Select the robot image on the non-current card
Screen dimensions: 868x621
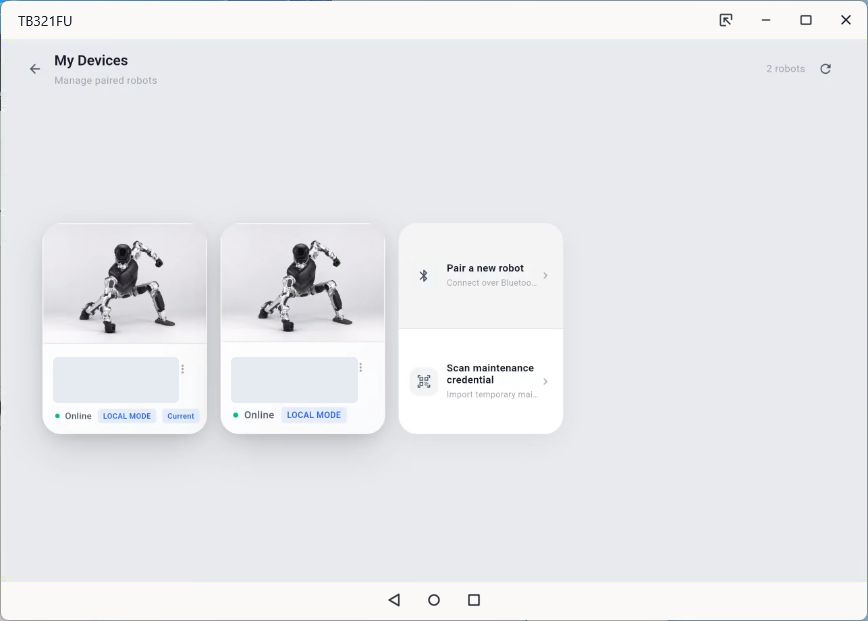[303, 283]
